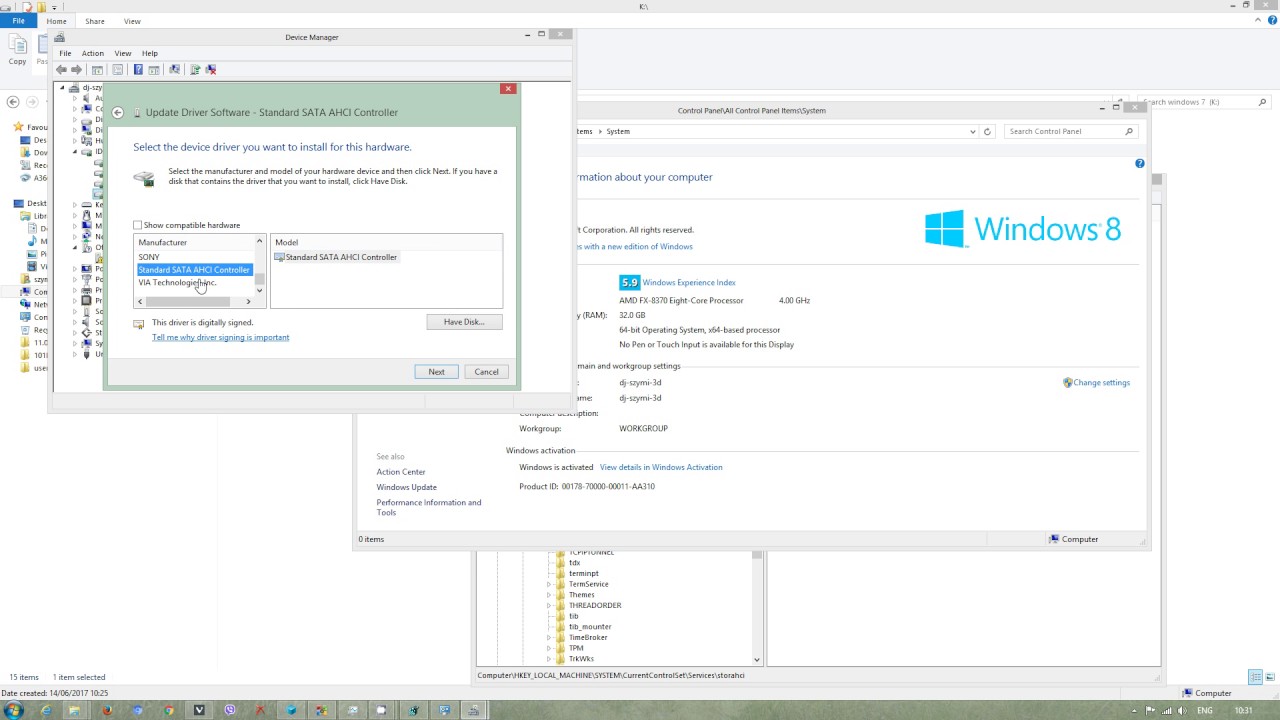
Task: Open 'Tell me why driver signing is important'
Action: (220, 337)
